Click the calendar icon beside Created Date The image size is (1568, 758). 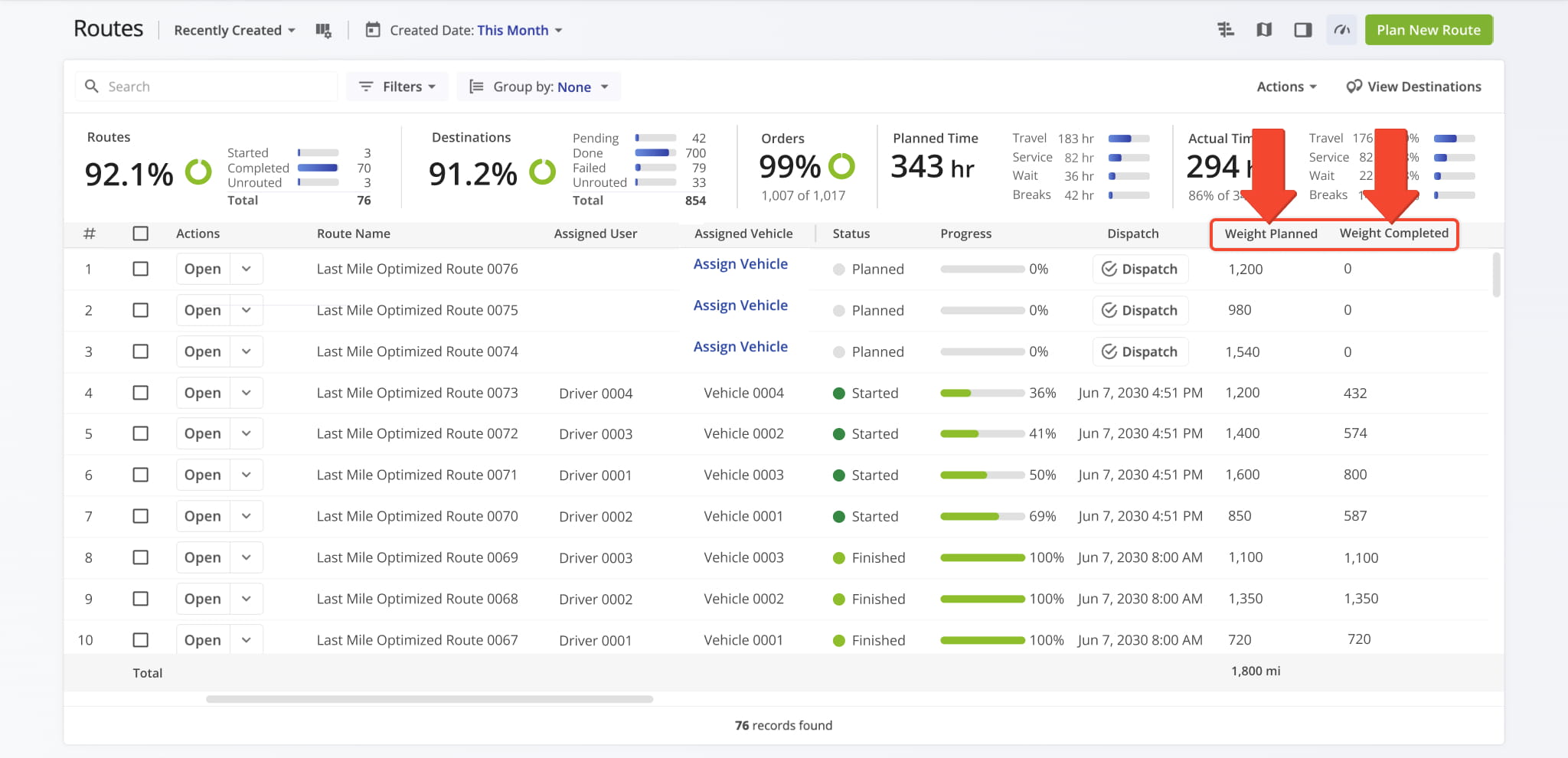pyautogui.click(x=373, y=30)
